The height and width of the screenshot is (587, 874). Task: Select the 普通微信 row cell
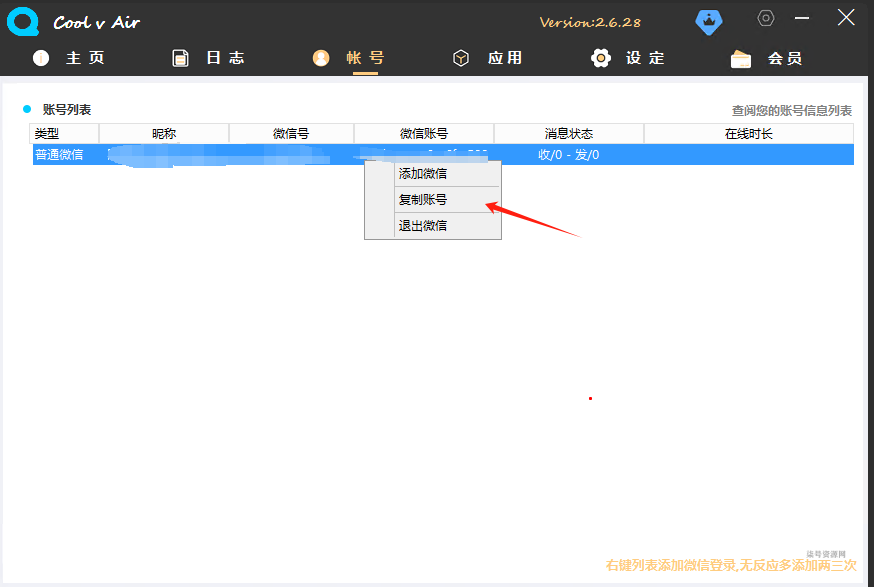point(59,154)
